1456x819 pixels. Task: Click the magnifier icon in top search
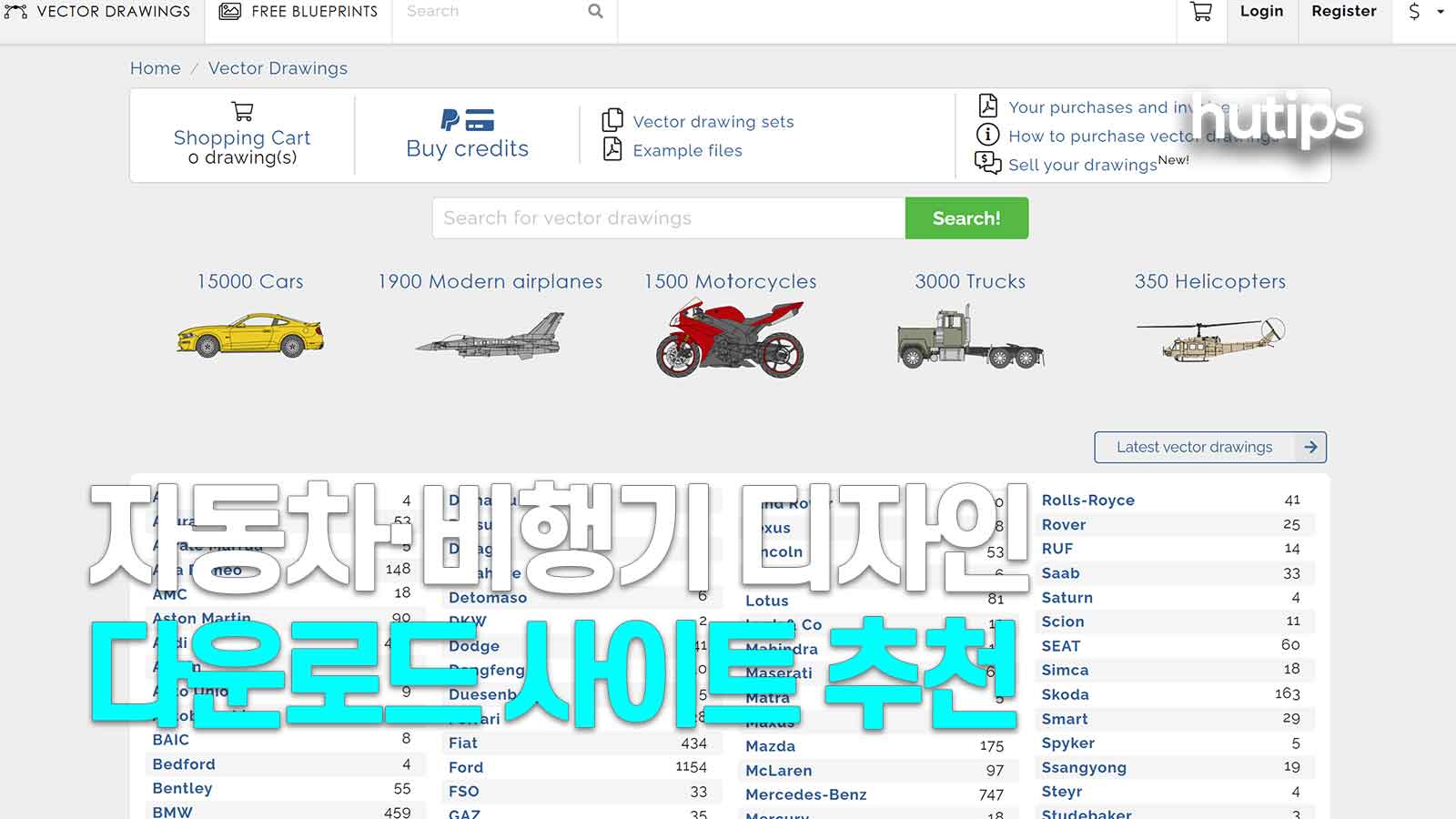[x=596, y=12]
